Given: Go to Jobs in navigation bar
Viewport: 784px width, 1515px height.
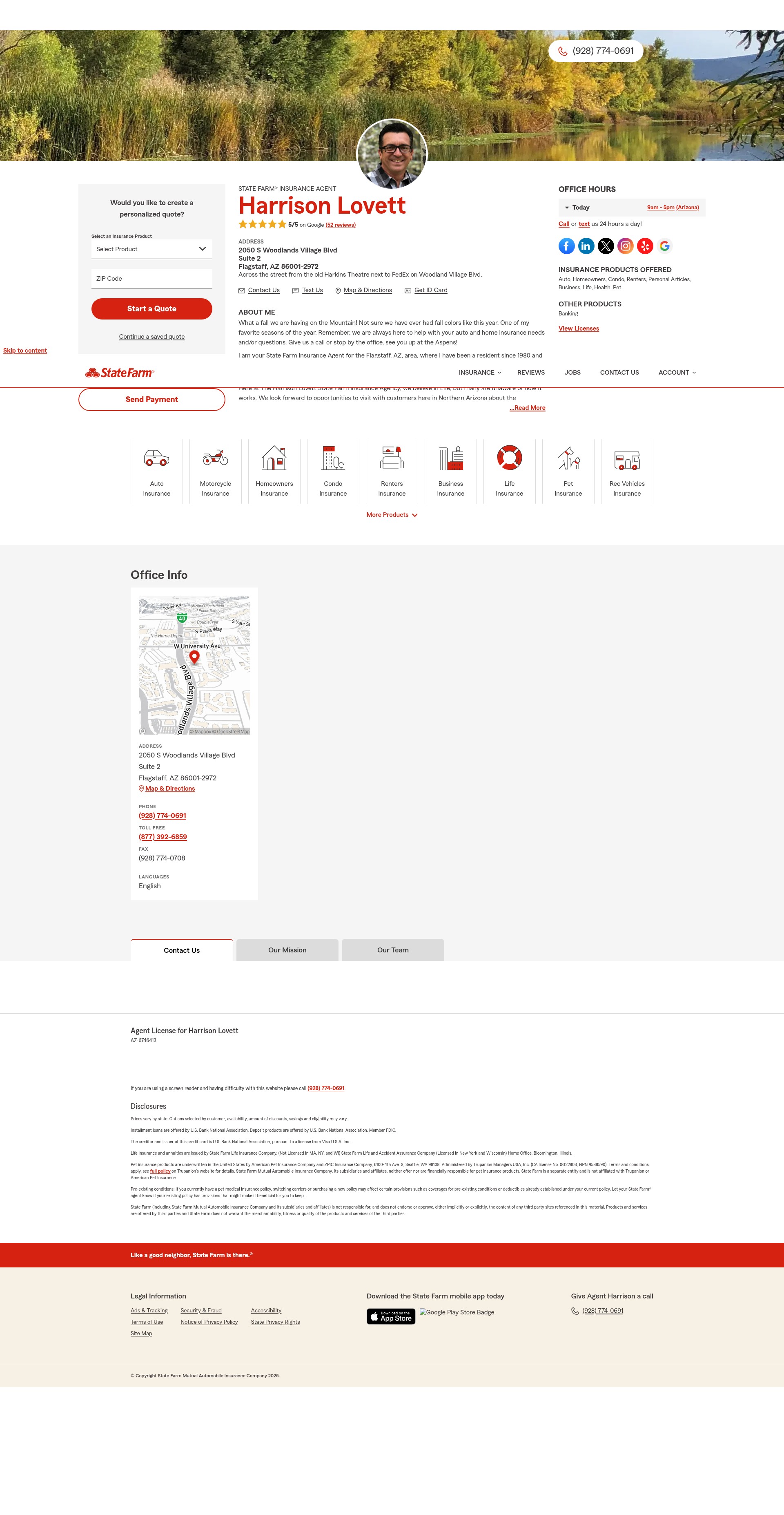Looking at the screenshot, I should click(x=572, y=372).
